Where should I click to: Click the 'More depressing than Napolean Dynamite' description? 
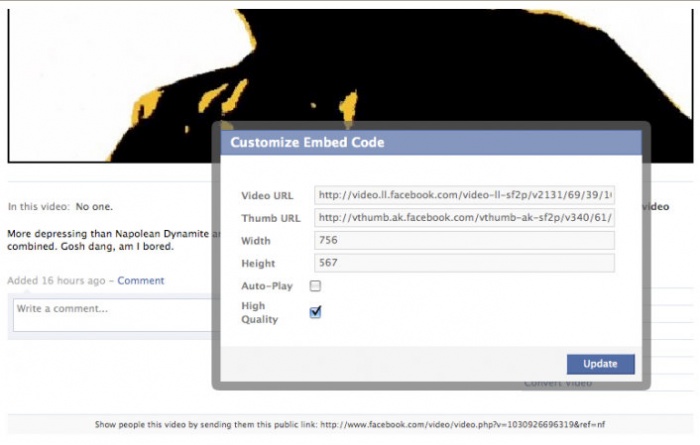(x=112, y=240)
